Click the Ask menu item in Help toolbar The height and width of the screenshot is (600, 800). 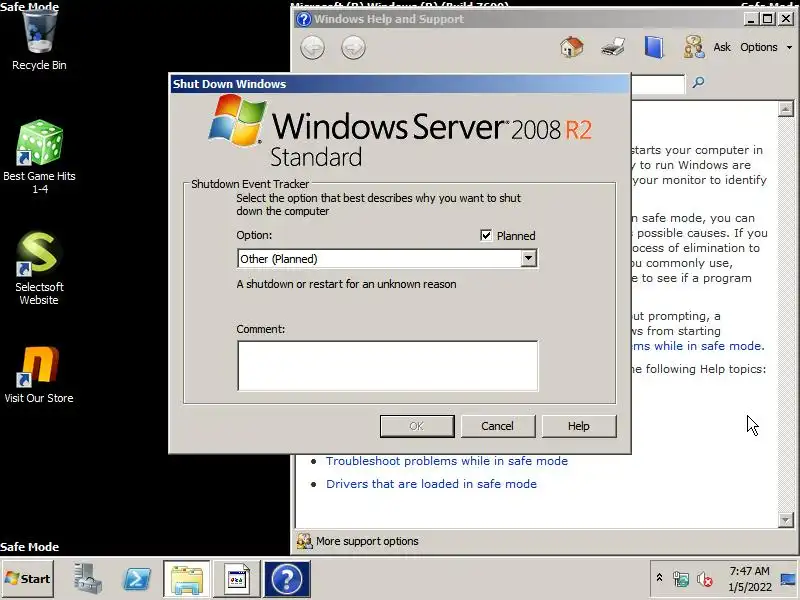(722, 47)
